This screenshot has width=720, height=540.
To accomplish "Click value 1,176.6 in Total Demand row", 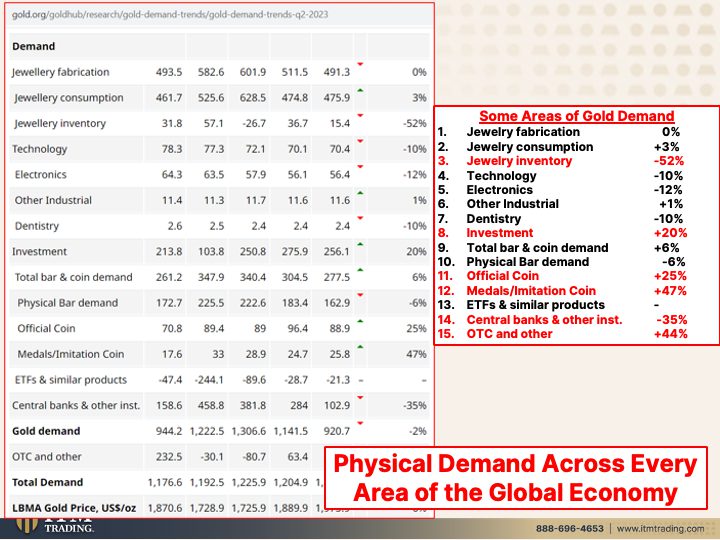I will click(165, 482).
